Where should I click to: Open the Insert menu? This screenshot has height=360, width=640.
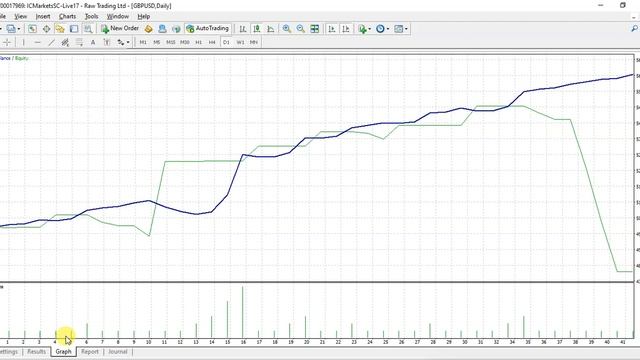(43, 16)
